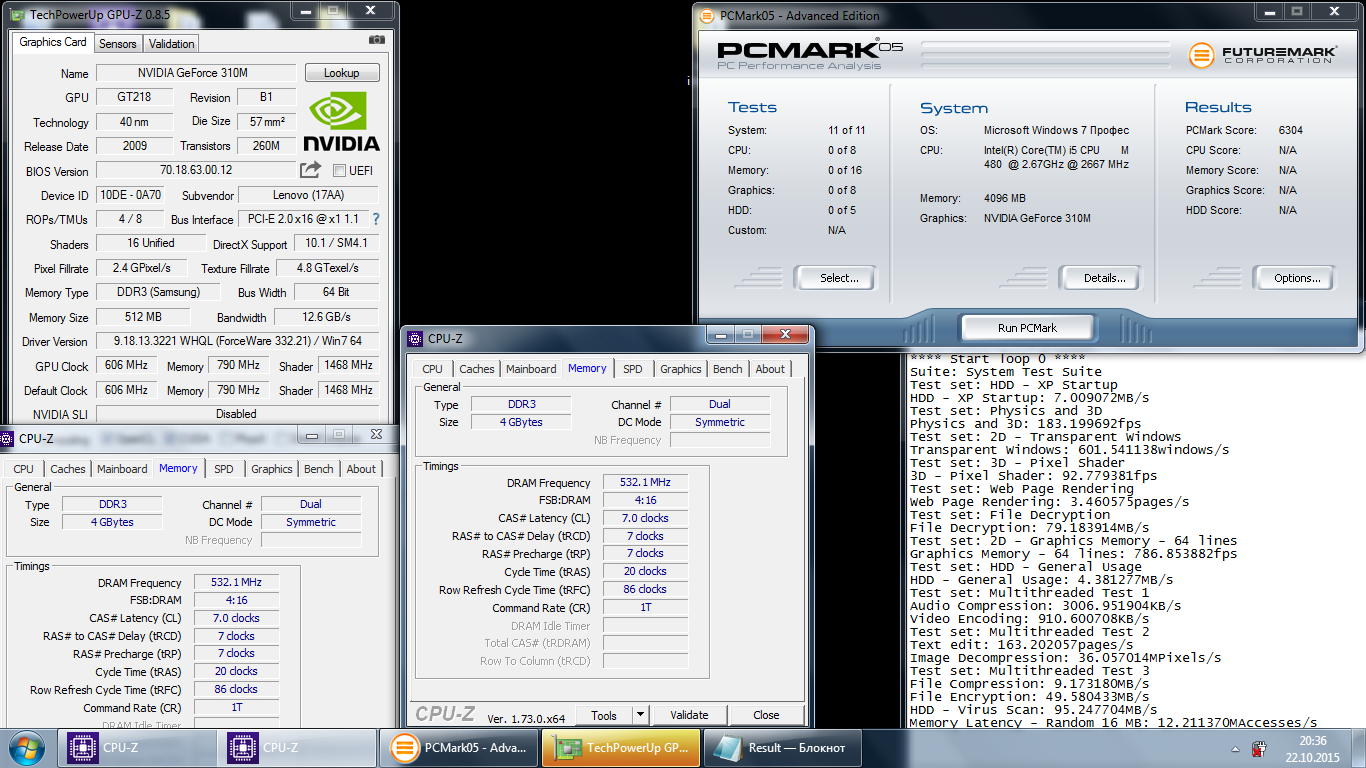Click the PCMark05 title bar orange icon
This screenshot has height=768, width=1366.
click(706, 15)
